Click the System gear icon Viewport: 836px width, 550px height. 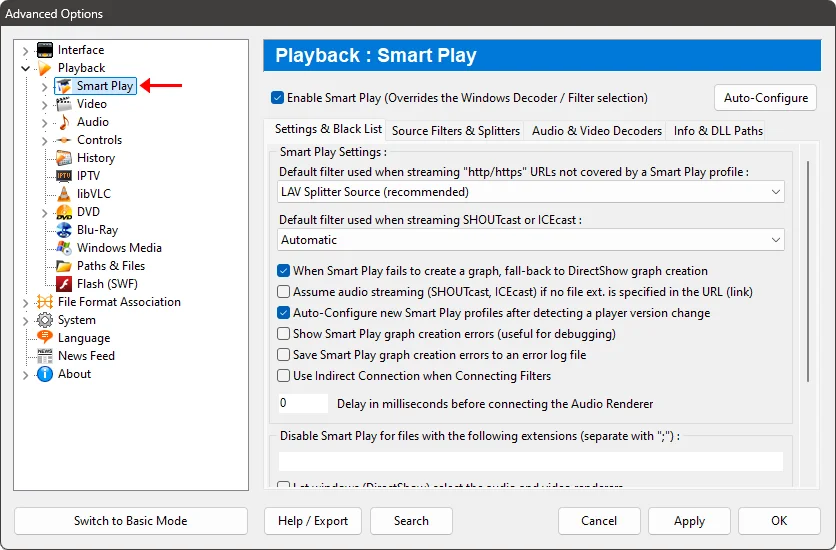pos(45,320)
